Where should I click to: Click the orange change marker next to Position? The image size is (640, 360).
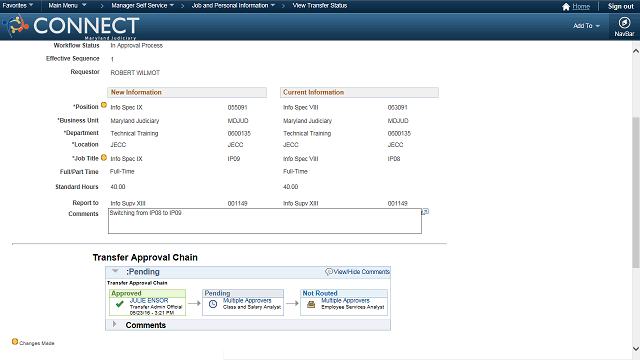(104, 105)
